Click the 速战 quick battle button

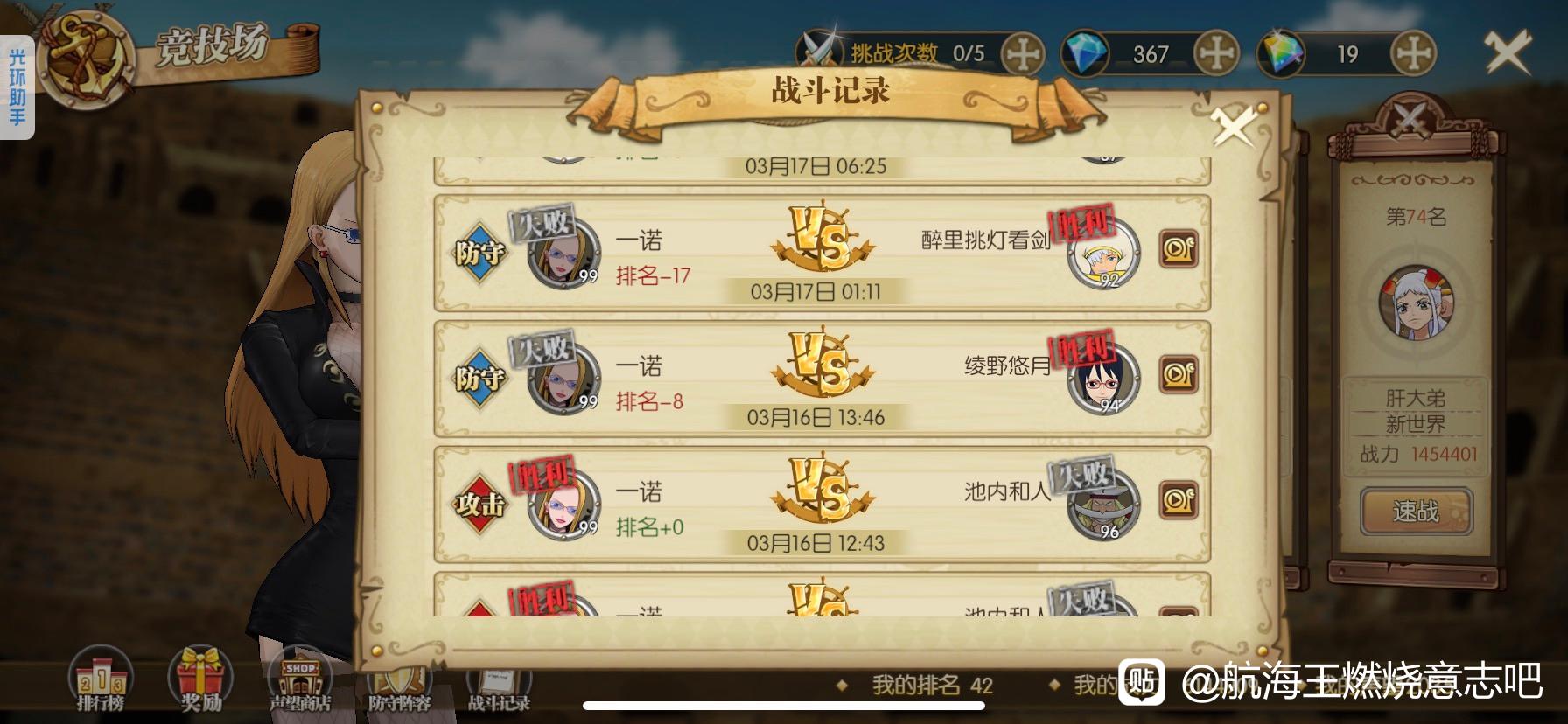[x=1416, y=511]
